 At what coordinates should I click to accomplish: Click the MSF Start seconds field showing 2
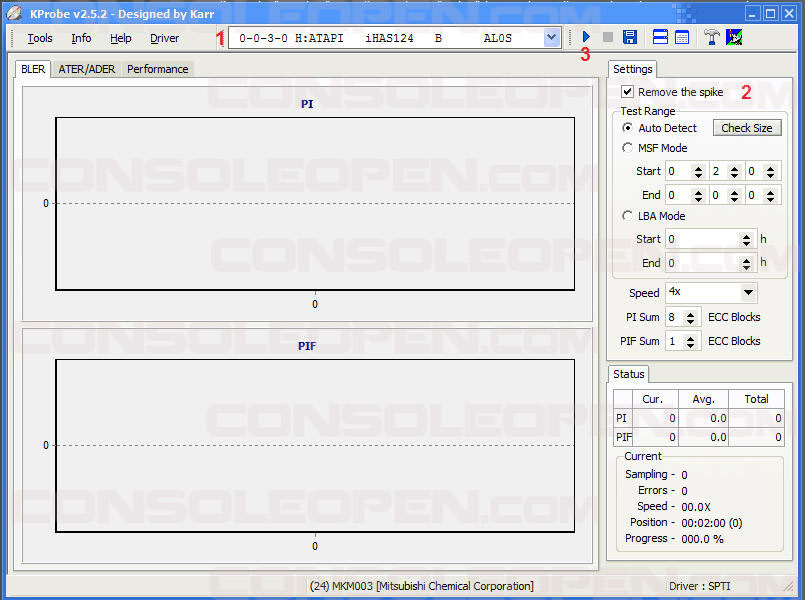pos(719,171)
